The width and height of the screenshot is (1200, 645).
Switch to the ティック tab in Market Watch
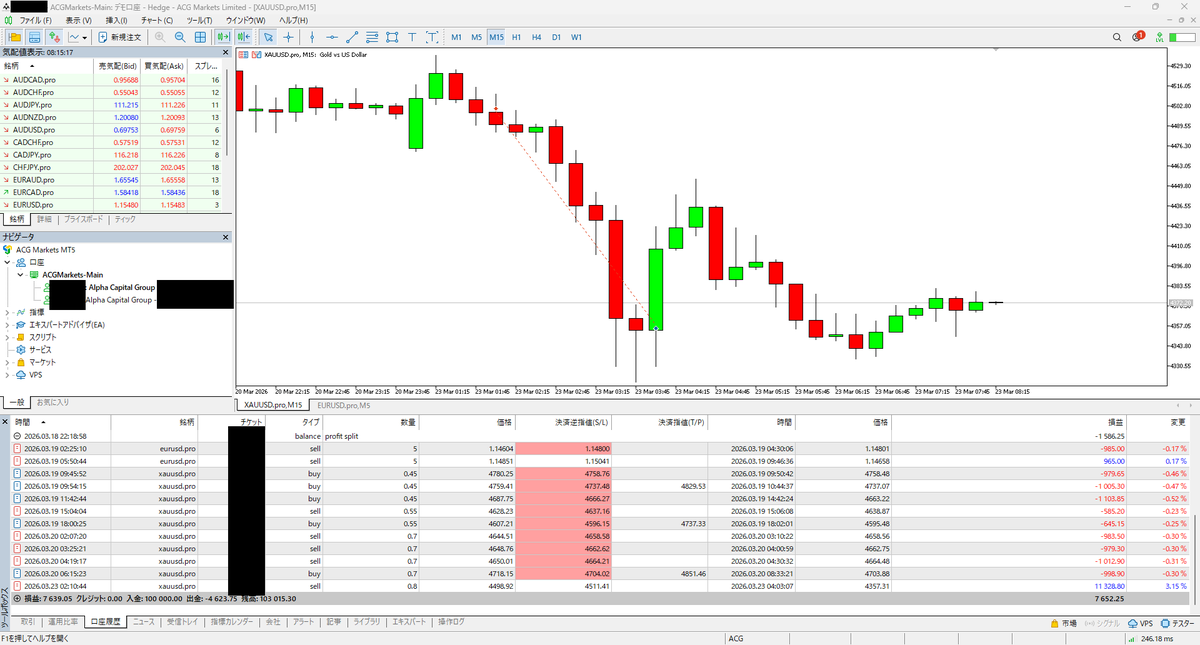[126, 218]
